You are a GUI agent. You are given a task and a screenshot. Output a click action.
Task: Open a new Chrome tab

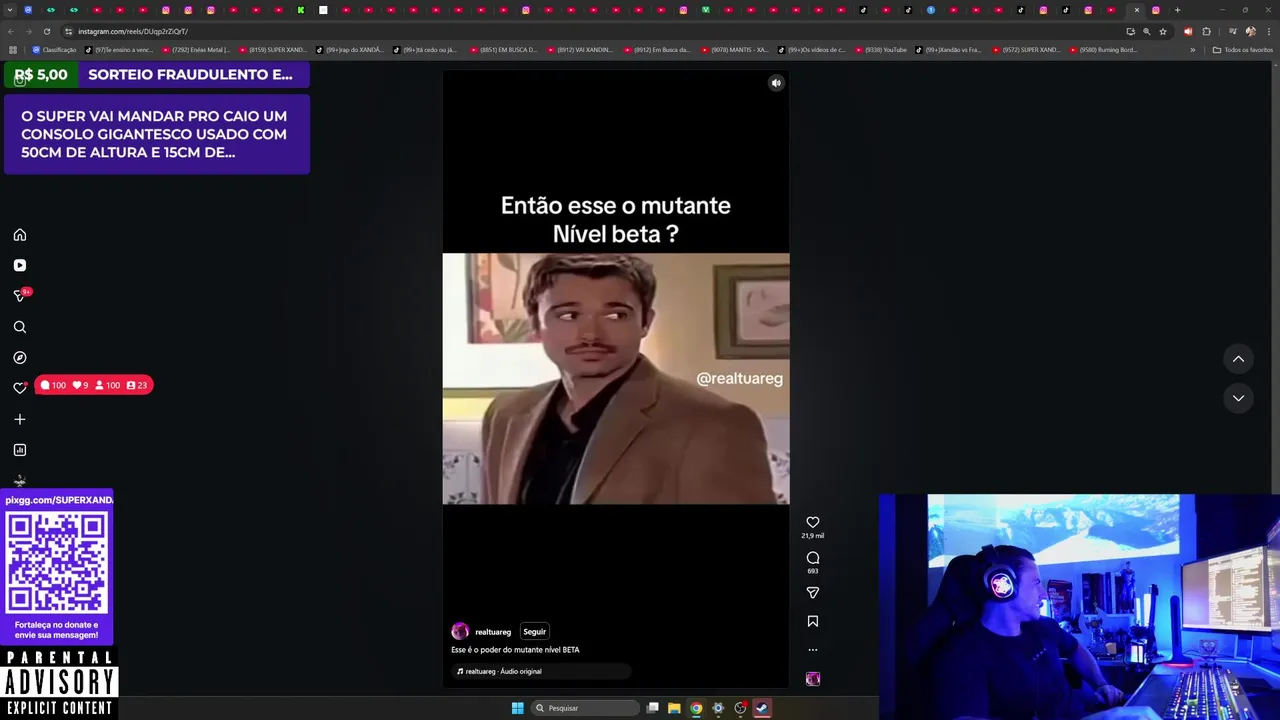point(1177,10)
